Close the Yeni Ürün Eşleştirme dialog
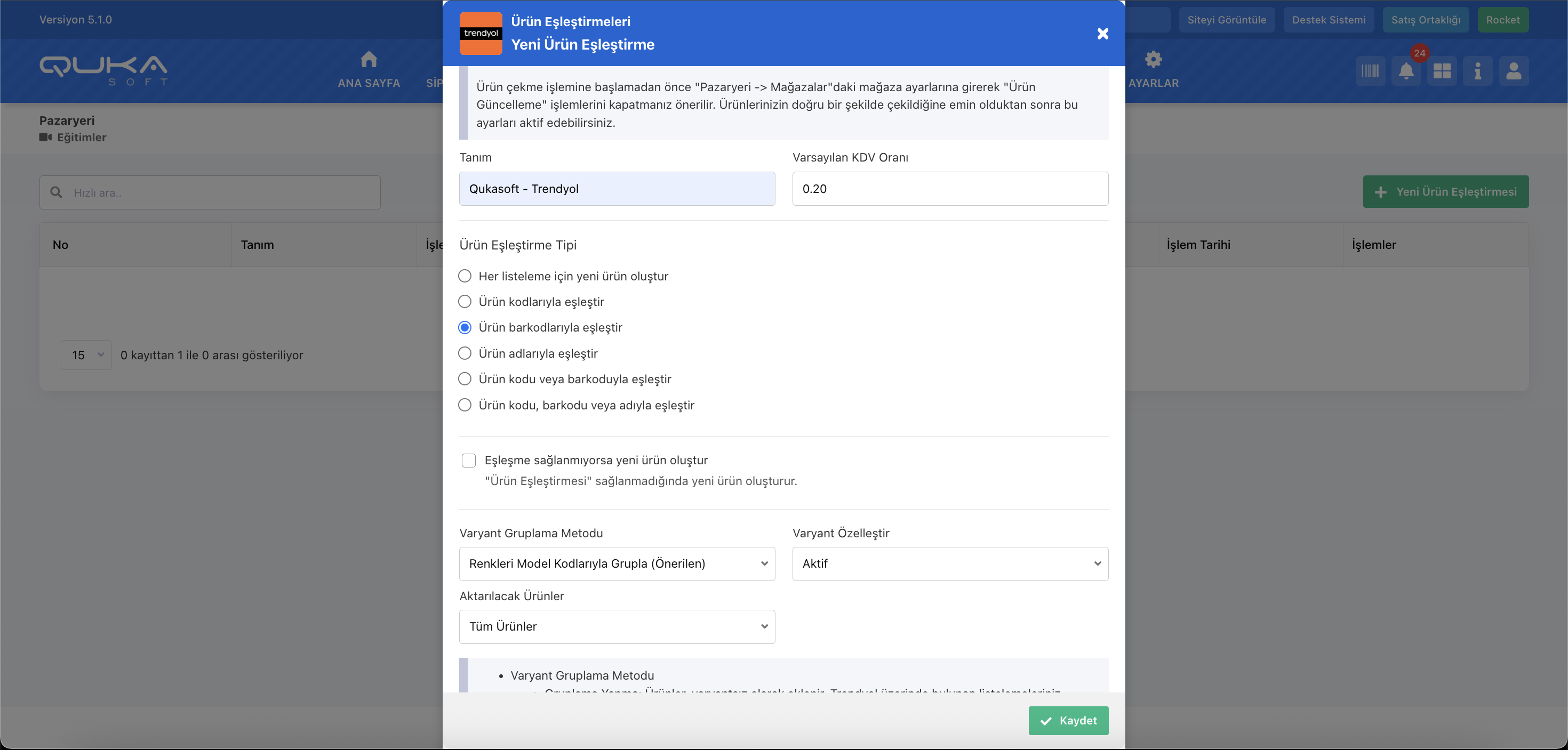The height and width of the screenshot is (750, 1568). 1102,34
